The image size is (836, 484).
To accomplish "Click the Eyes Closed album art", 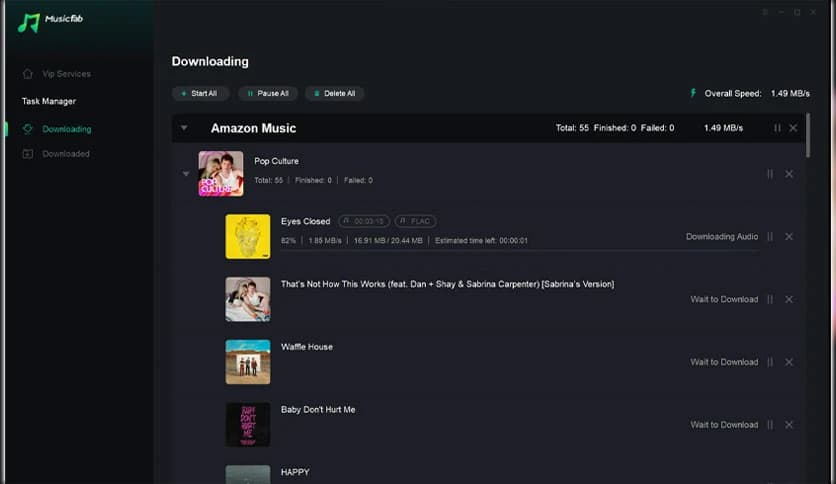I will (247, 237).
